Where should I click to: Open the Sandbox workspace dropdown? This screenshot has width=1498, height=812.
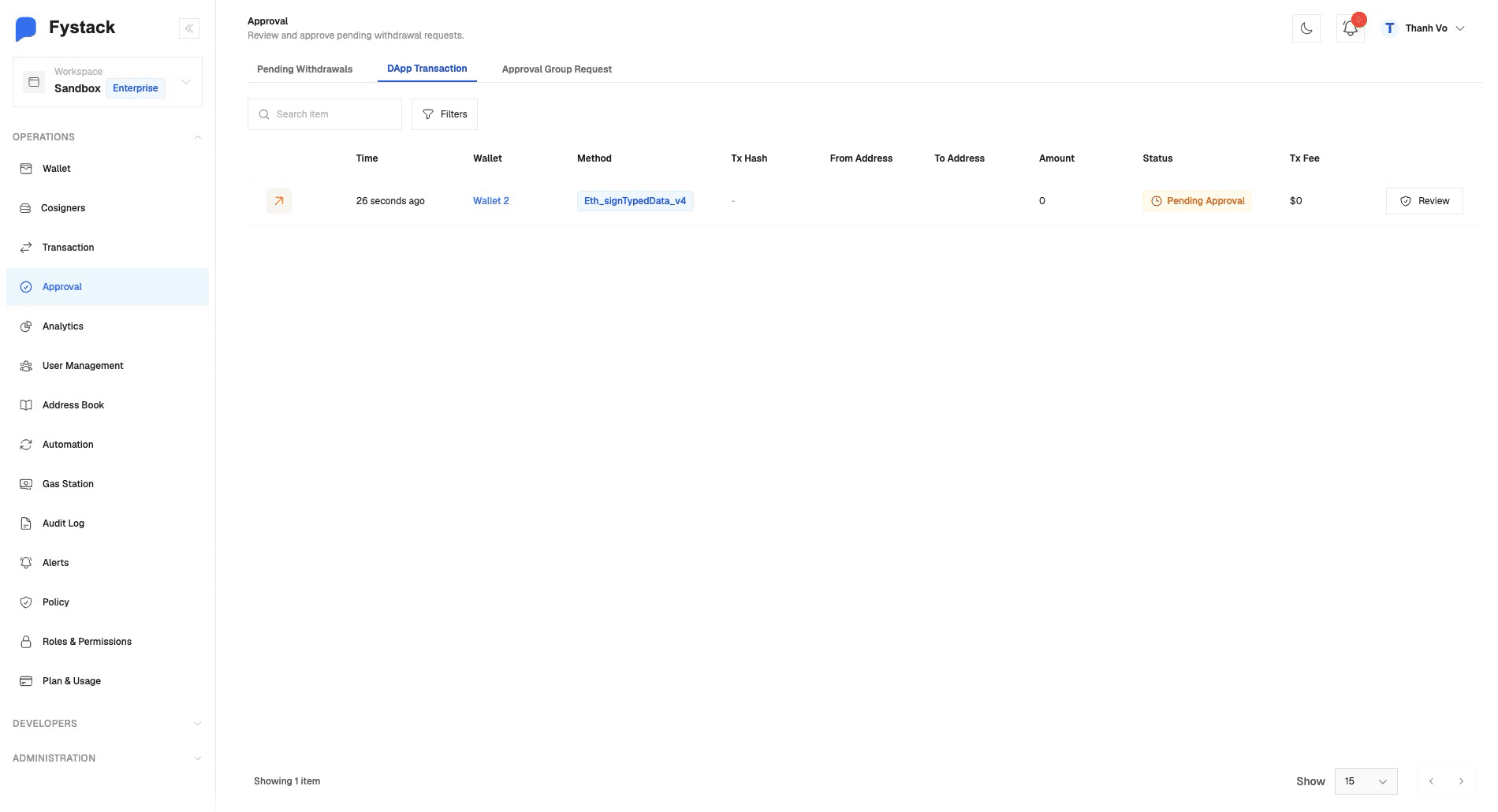pos(107,82)
